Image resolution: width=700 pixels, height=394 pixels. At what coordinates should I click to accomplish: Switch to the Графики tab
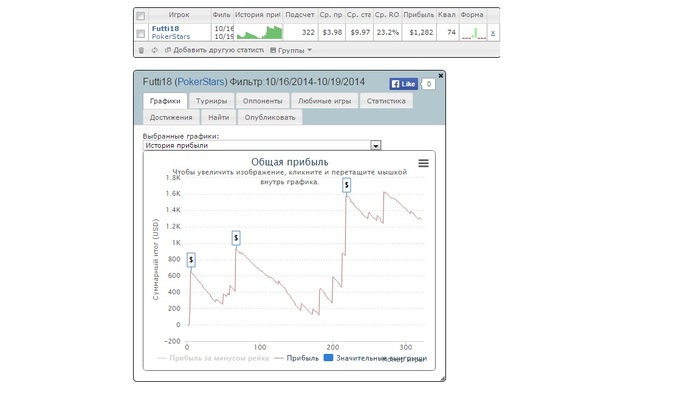(165, 101)
